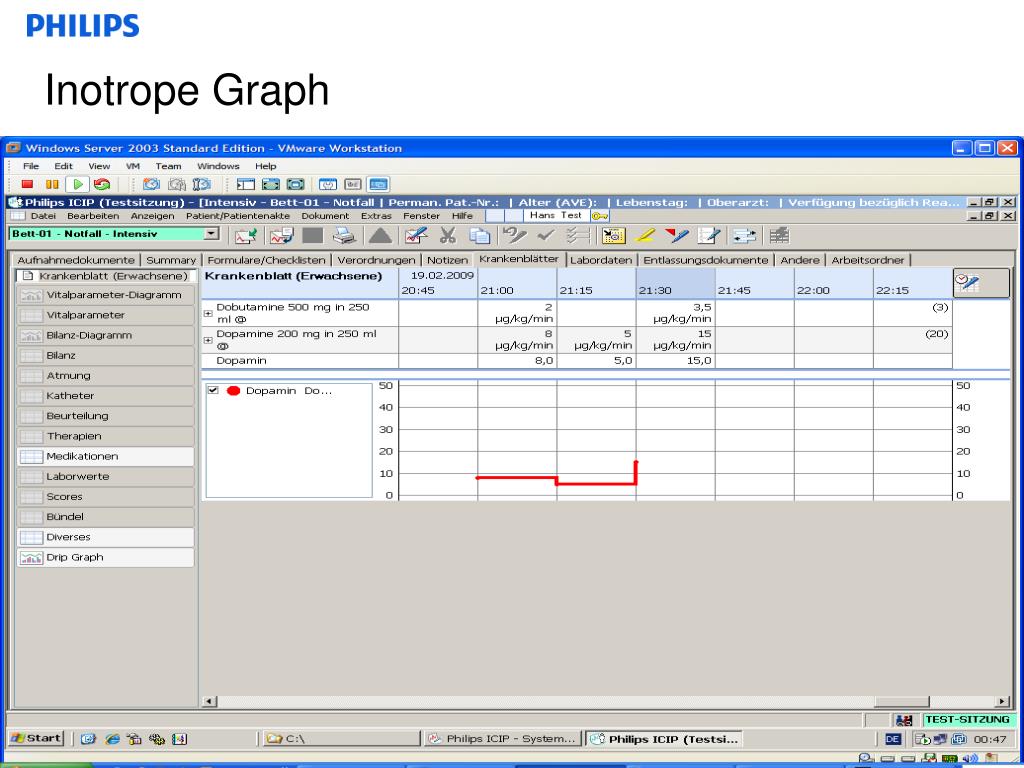Click the ICIP printer icon
Image resolution: width=1024 pixels, height=768 pixels.
tap(344, 236)
